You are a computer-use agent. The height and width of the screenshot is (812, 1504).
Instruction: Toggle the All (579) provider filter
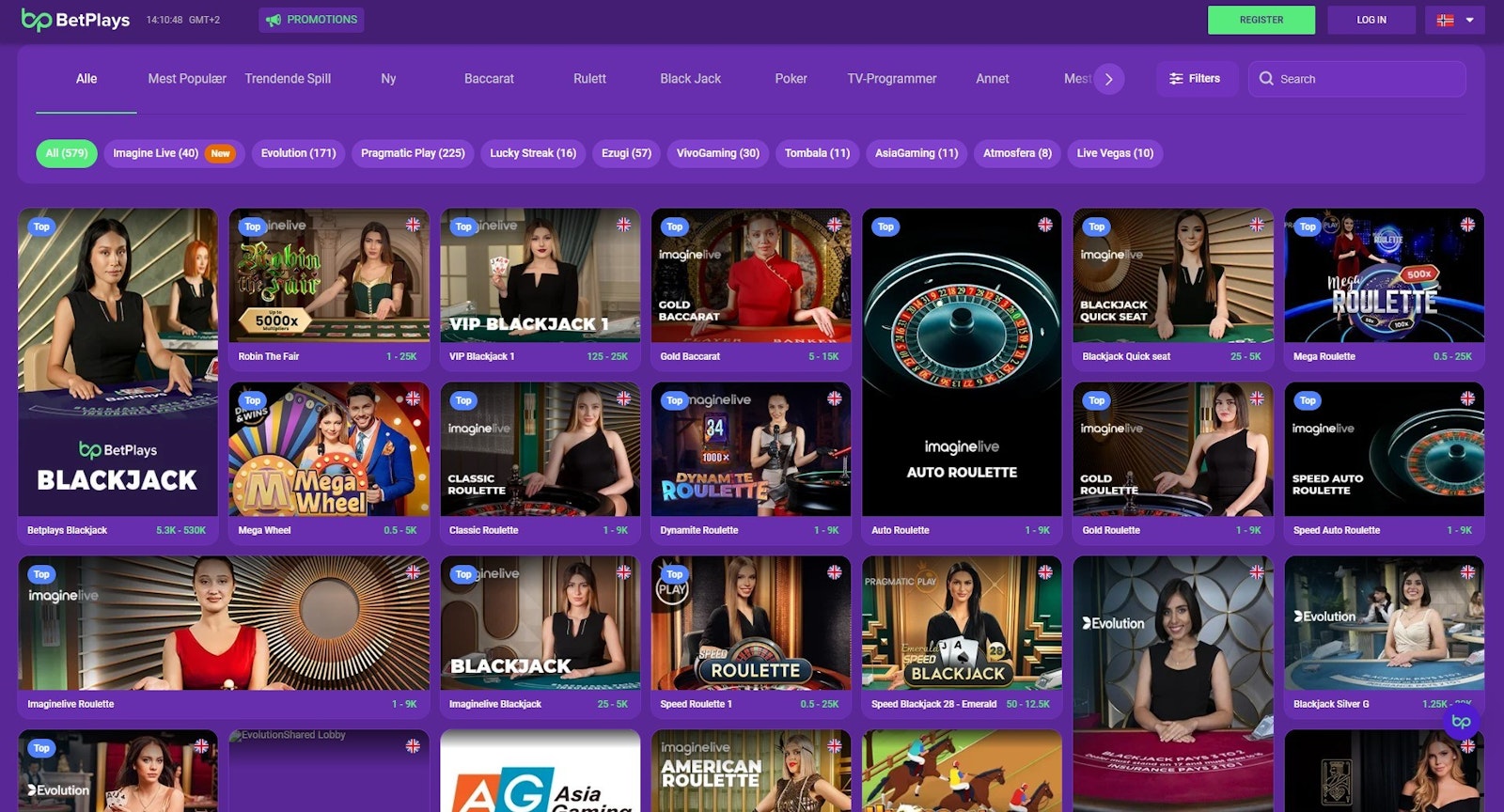click(67, 153)
